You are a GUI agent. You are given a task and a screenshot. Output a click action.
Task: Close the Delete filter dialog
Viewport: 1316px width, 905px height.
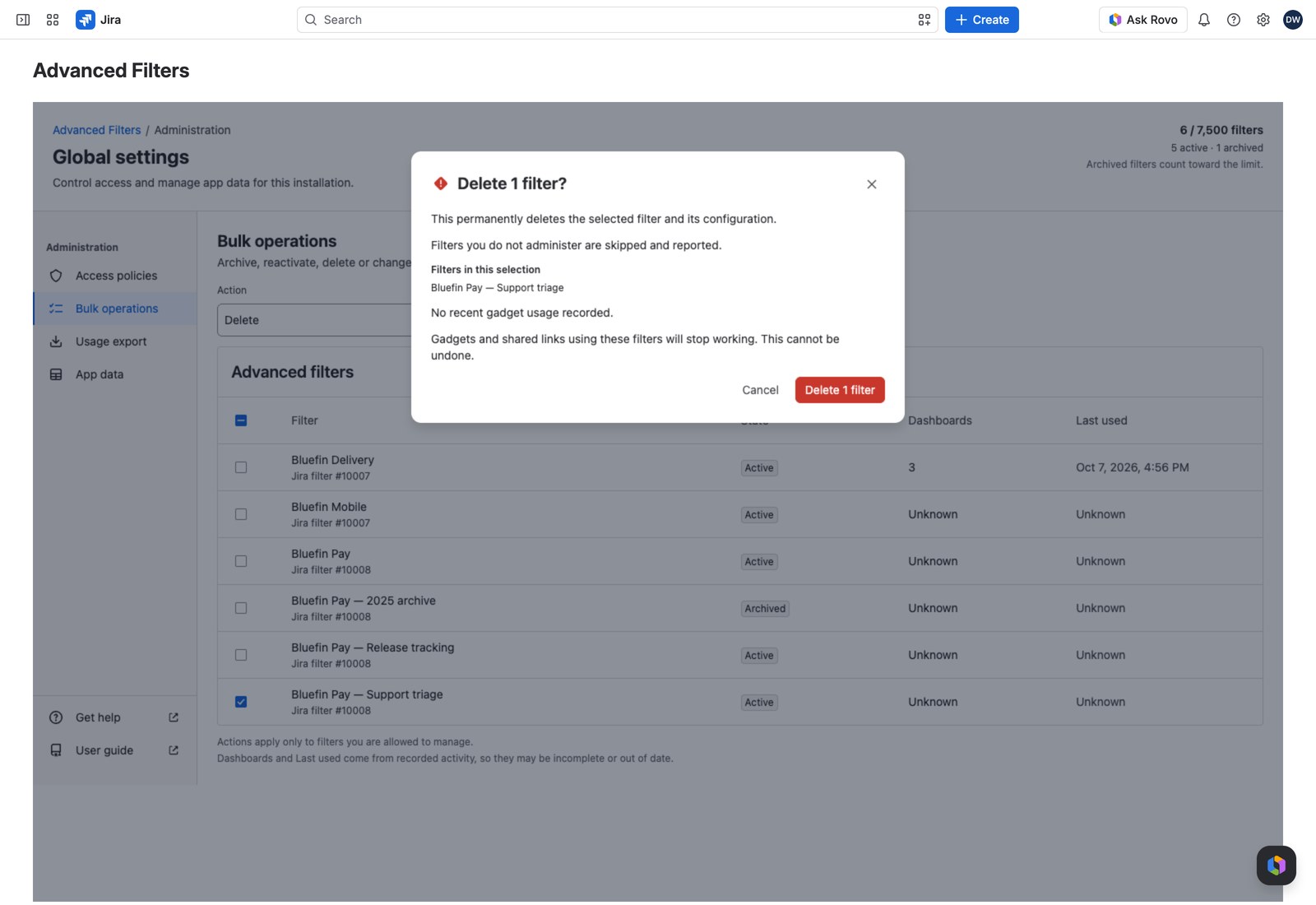tap(872, 184)
